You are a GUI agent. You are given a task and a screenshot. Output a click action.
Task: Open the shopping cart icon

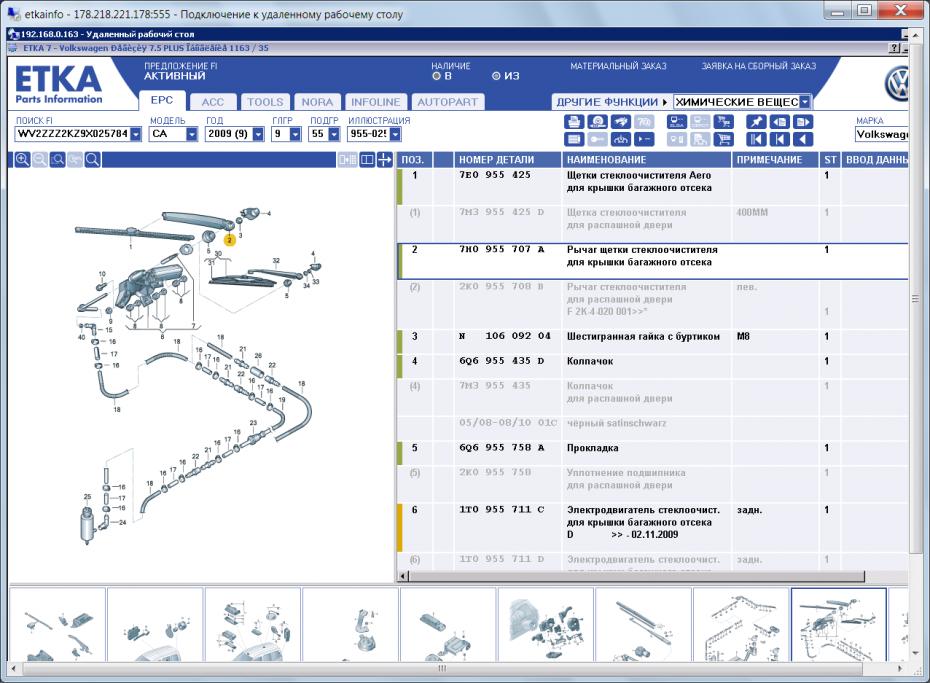723,139
